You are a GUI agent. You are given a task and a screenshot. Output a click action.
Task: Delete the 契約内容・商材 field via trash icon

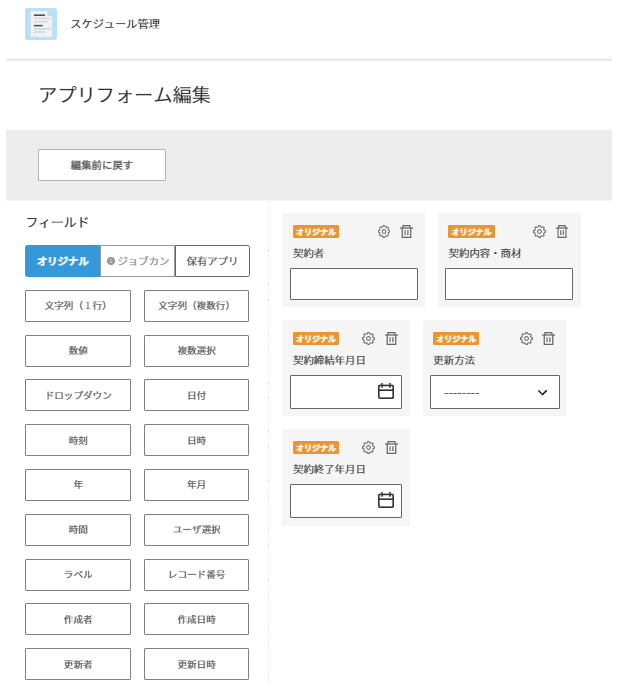[562, 231]
